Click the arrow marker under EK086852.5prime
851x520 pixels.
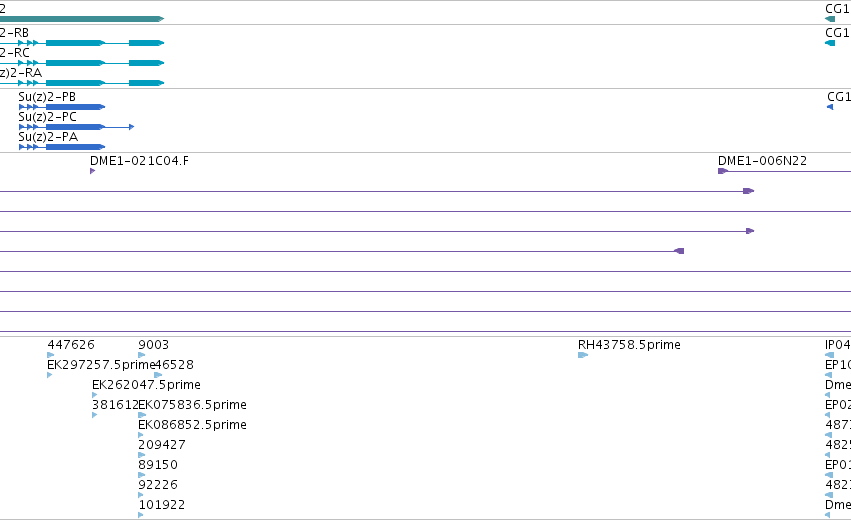pyautogui.click(x=141, y=435)
